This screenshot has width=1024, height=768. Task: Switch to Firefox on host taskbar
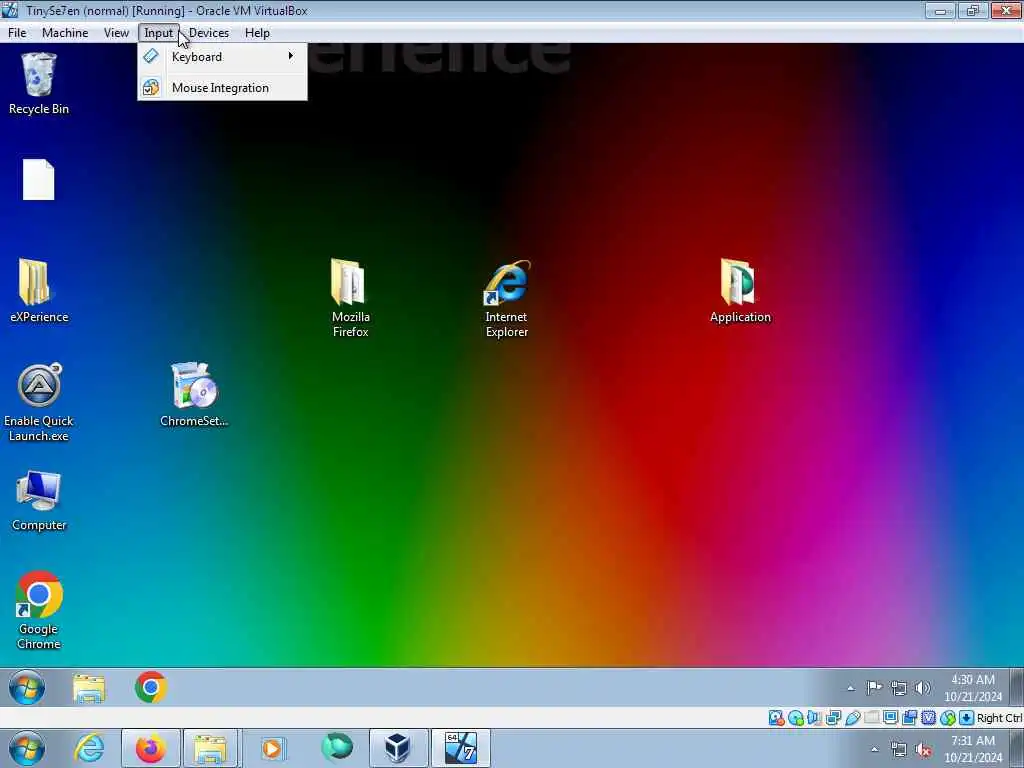coord(151,748)
